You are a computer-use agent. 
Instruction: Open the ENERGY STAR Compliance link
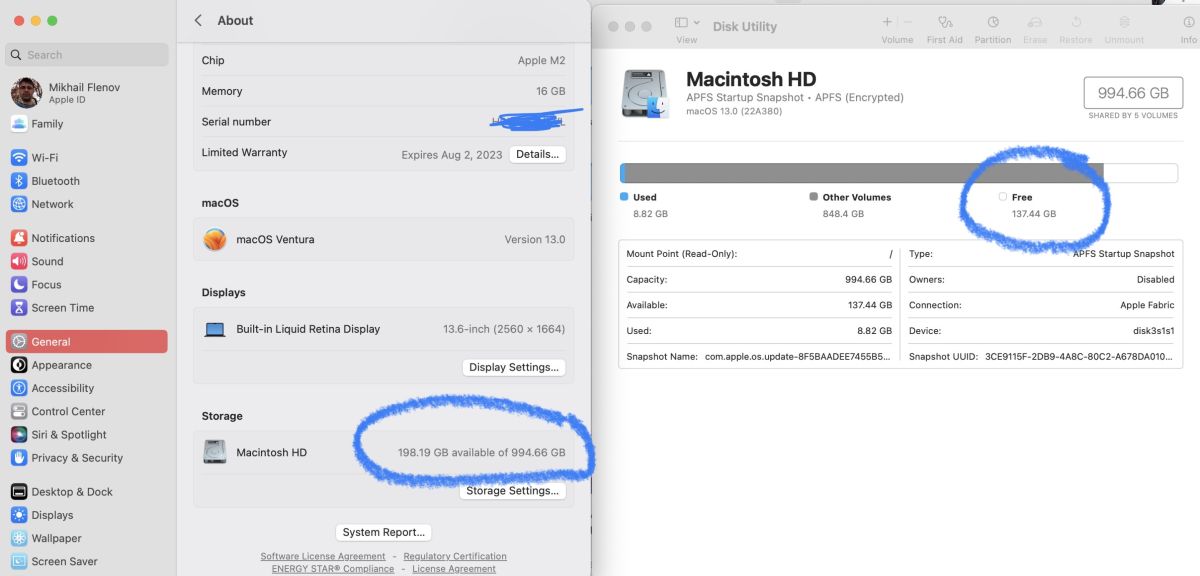[333, 569]
